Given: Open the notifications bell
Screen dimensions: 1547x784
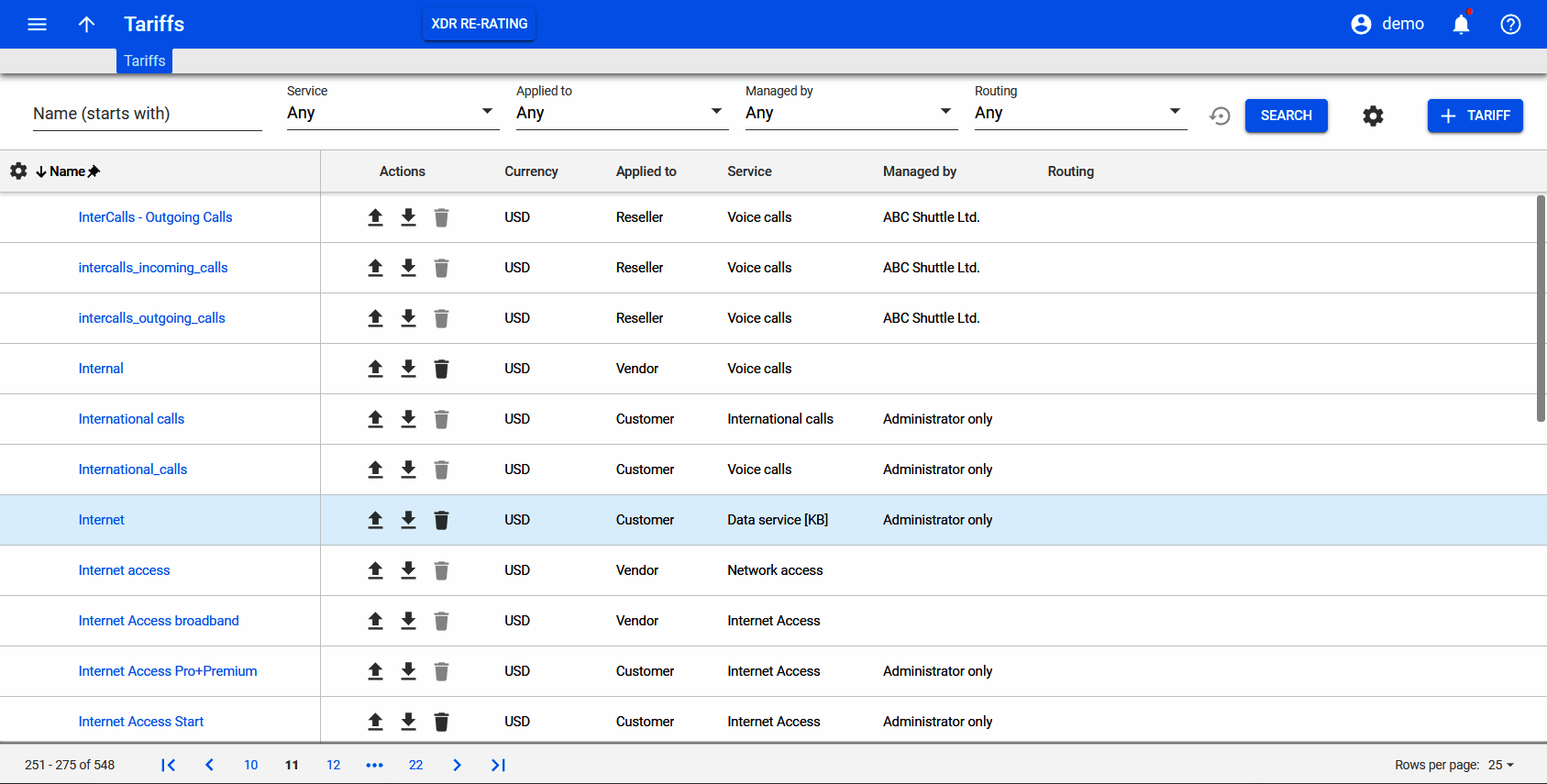Looking at the screenshot, I should click(x=1461, y=25).
